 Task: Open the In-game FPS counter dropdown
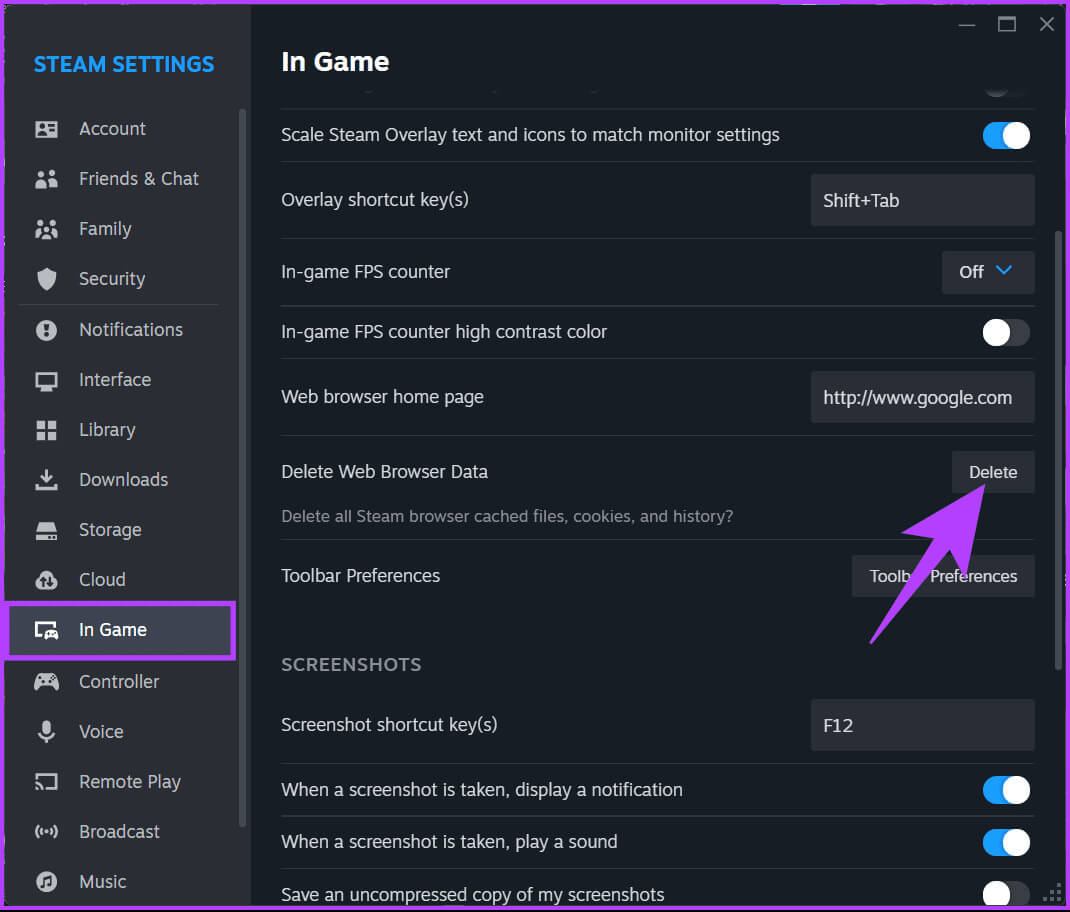pyautogui.click(x=988, y=272)
